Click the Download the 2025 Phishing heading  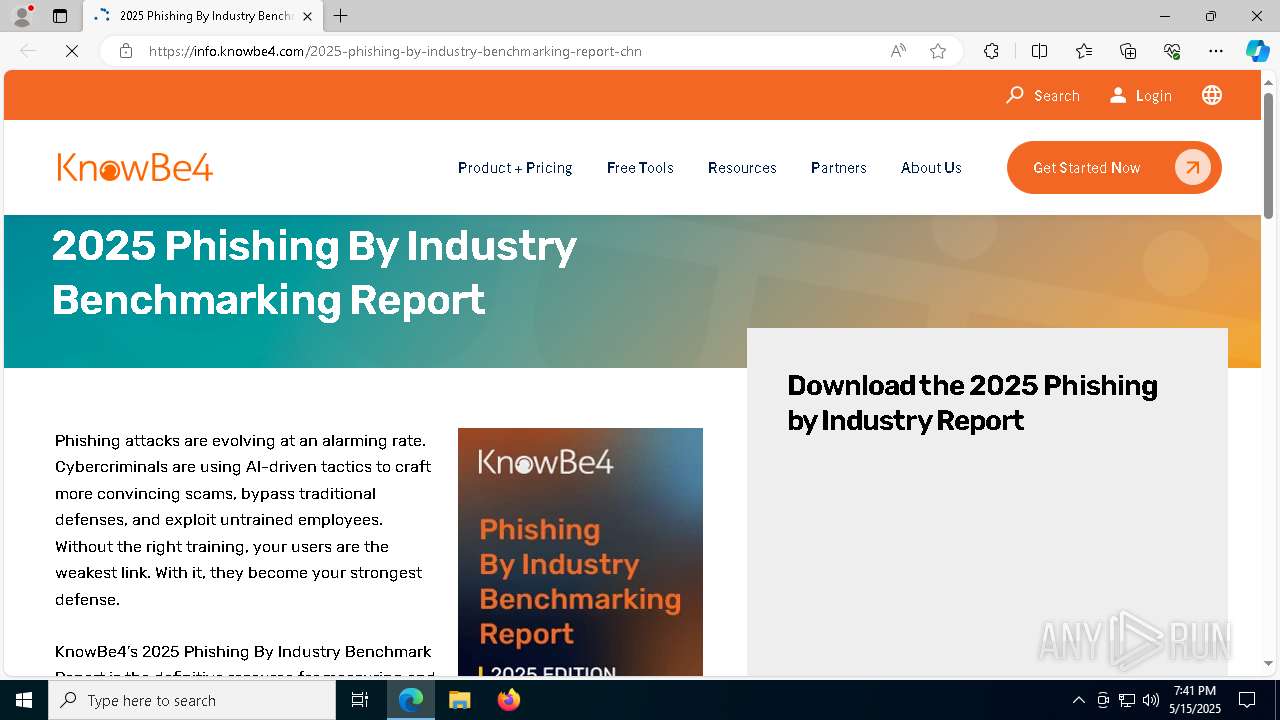pos(972,403)
